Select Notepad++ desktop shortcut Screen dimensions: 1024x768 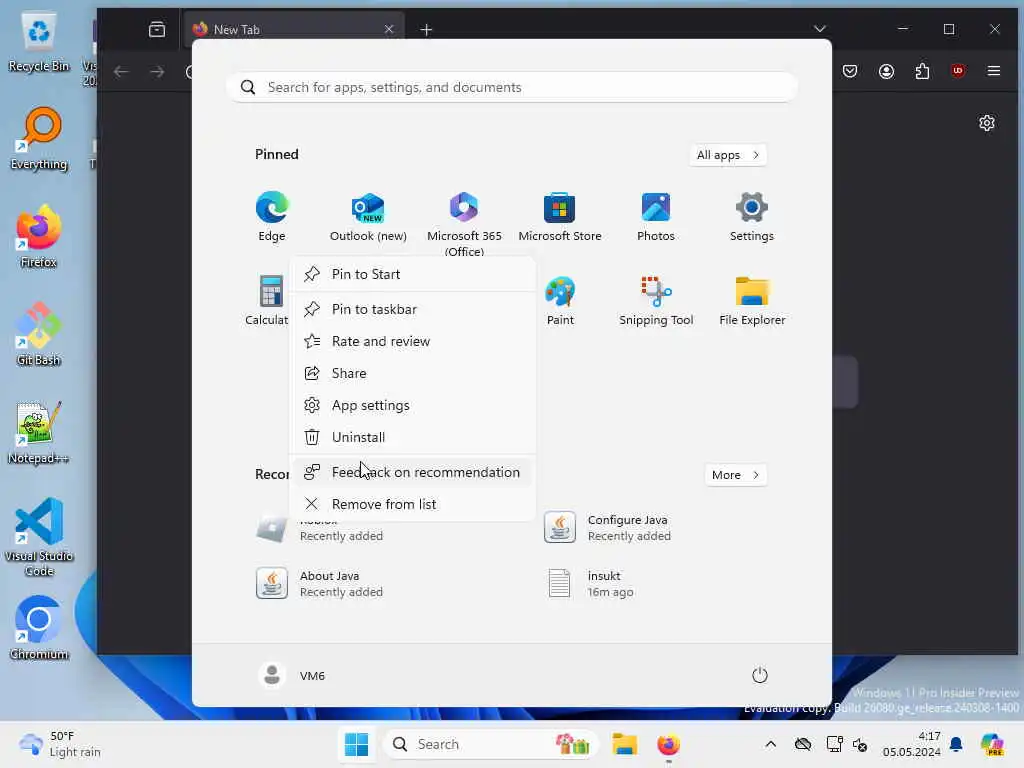click(x=39, y=432)
